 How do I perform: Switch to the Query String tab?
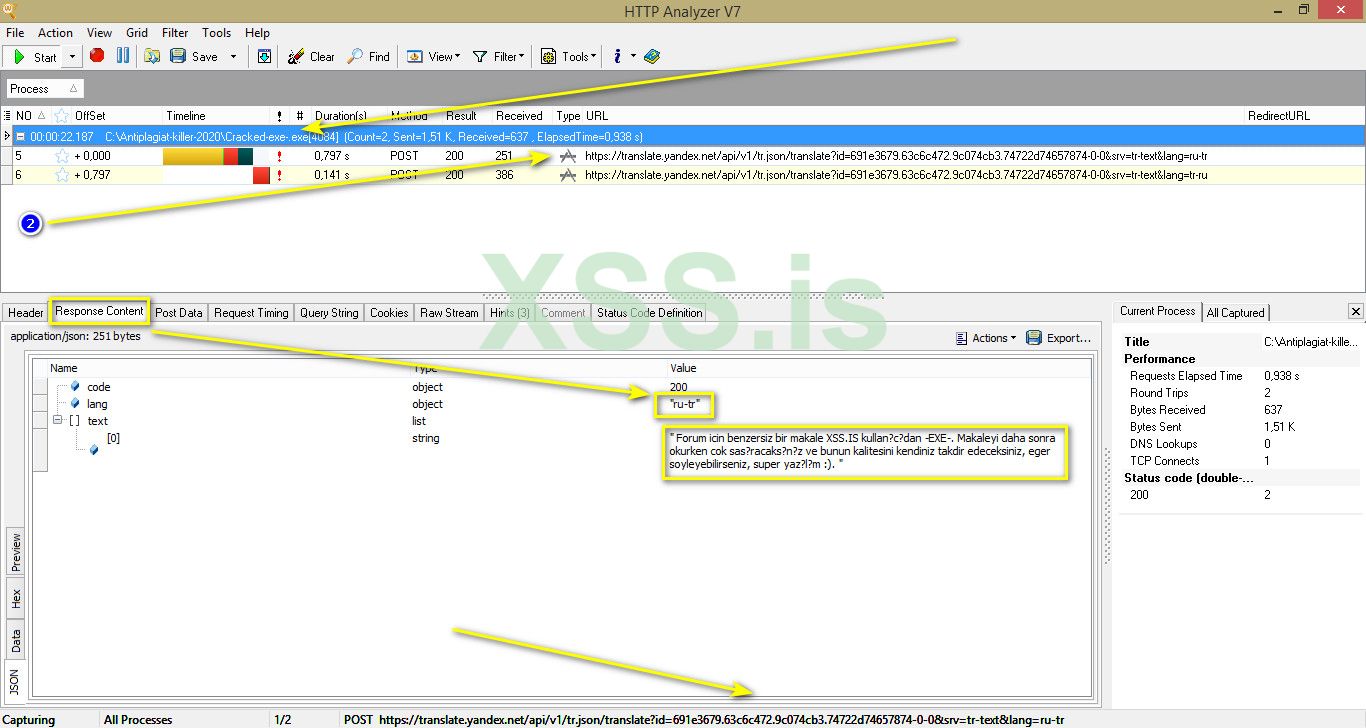point(329,313)
